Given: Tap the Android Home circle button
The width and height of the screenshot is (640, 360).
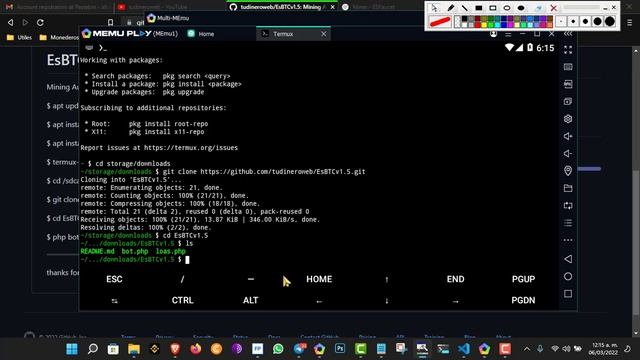Looking at the screenshot, I should (568, 276).
